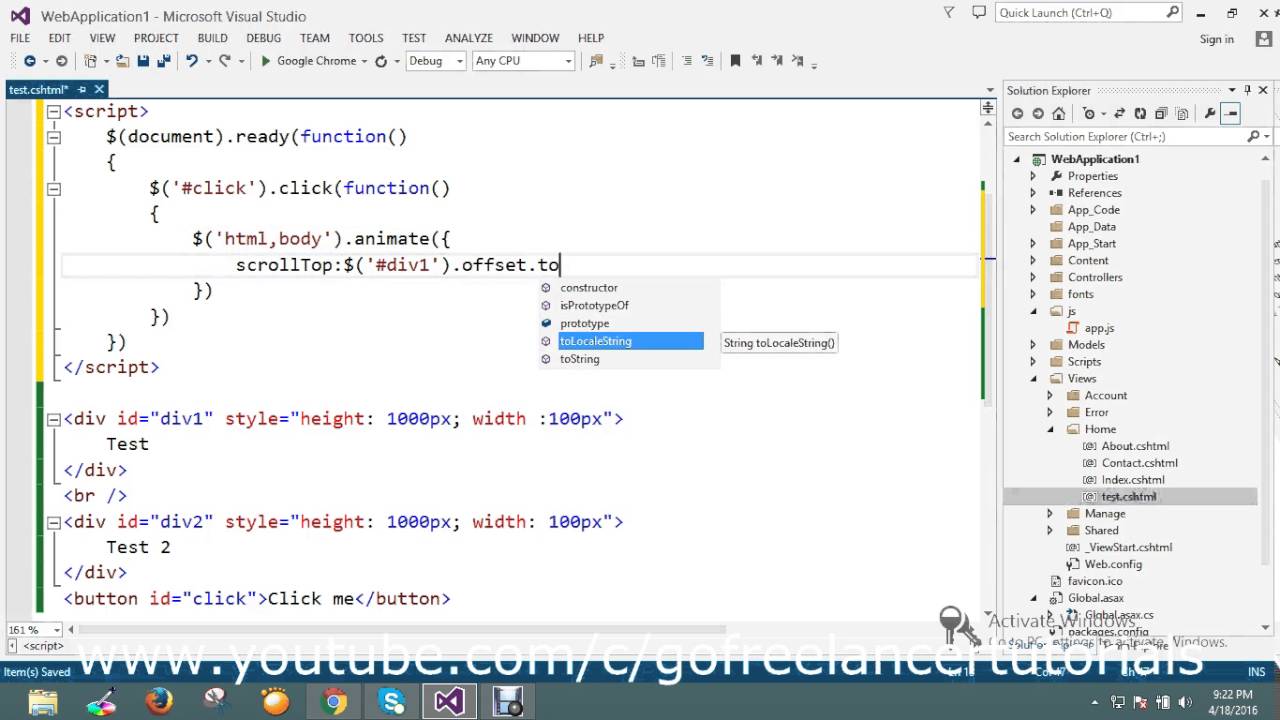Click the feedback notifications flag icon

point(949,13)
